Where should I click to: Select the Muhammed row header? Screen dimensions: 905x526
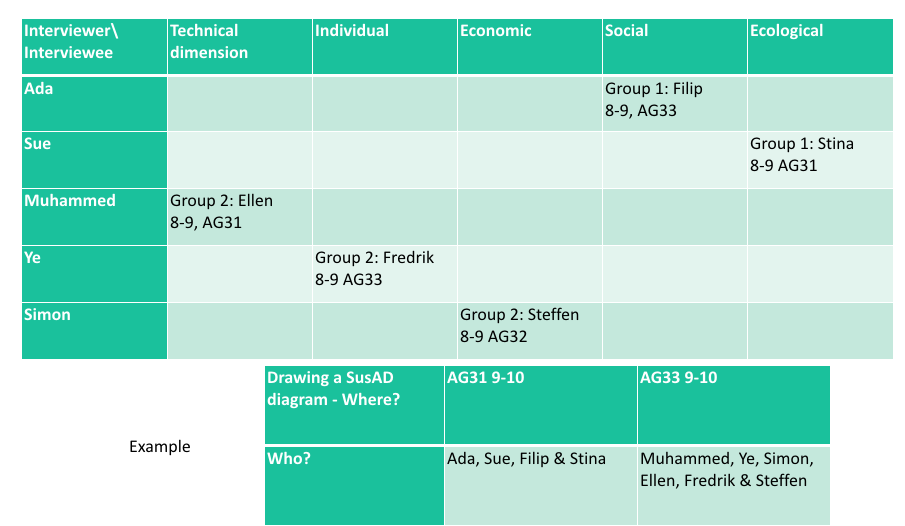pos(95,217)
